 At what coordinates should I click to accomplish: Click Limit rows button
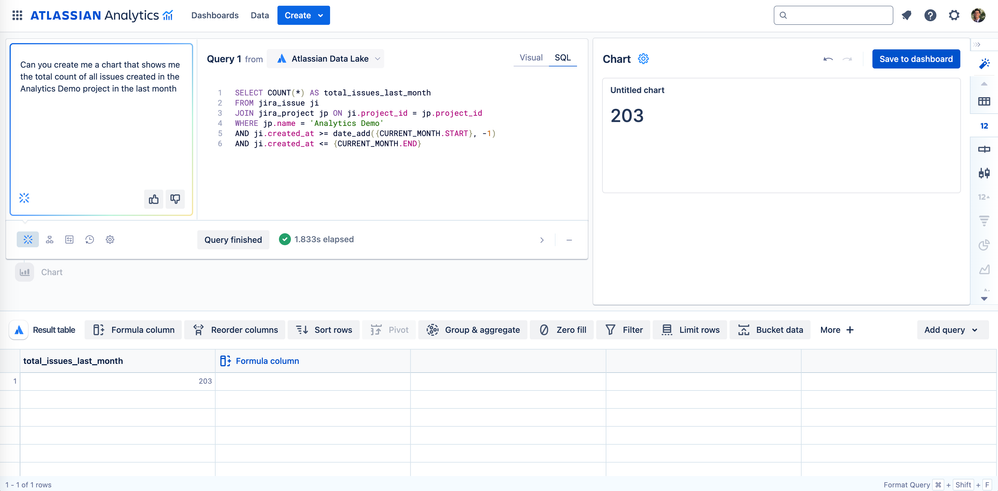[691, 330]
